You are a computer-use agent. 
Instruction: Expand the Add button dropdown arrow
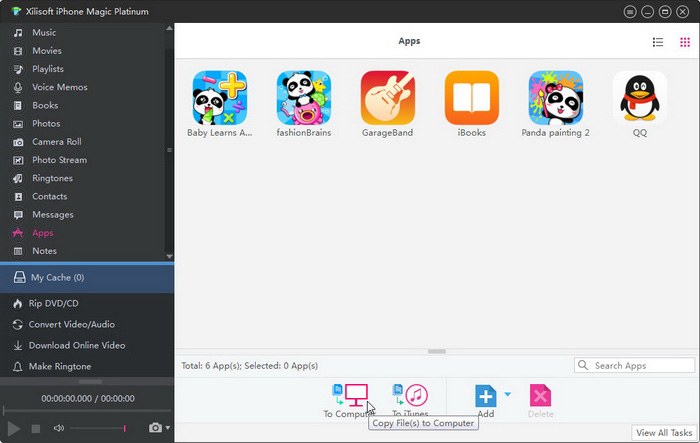[x=507, y=394]
